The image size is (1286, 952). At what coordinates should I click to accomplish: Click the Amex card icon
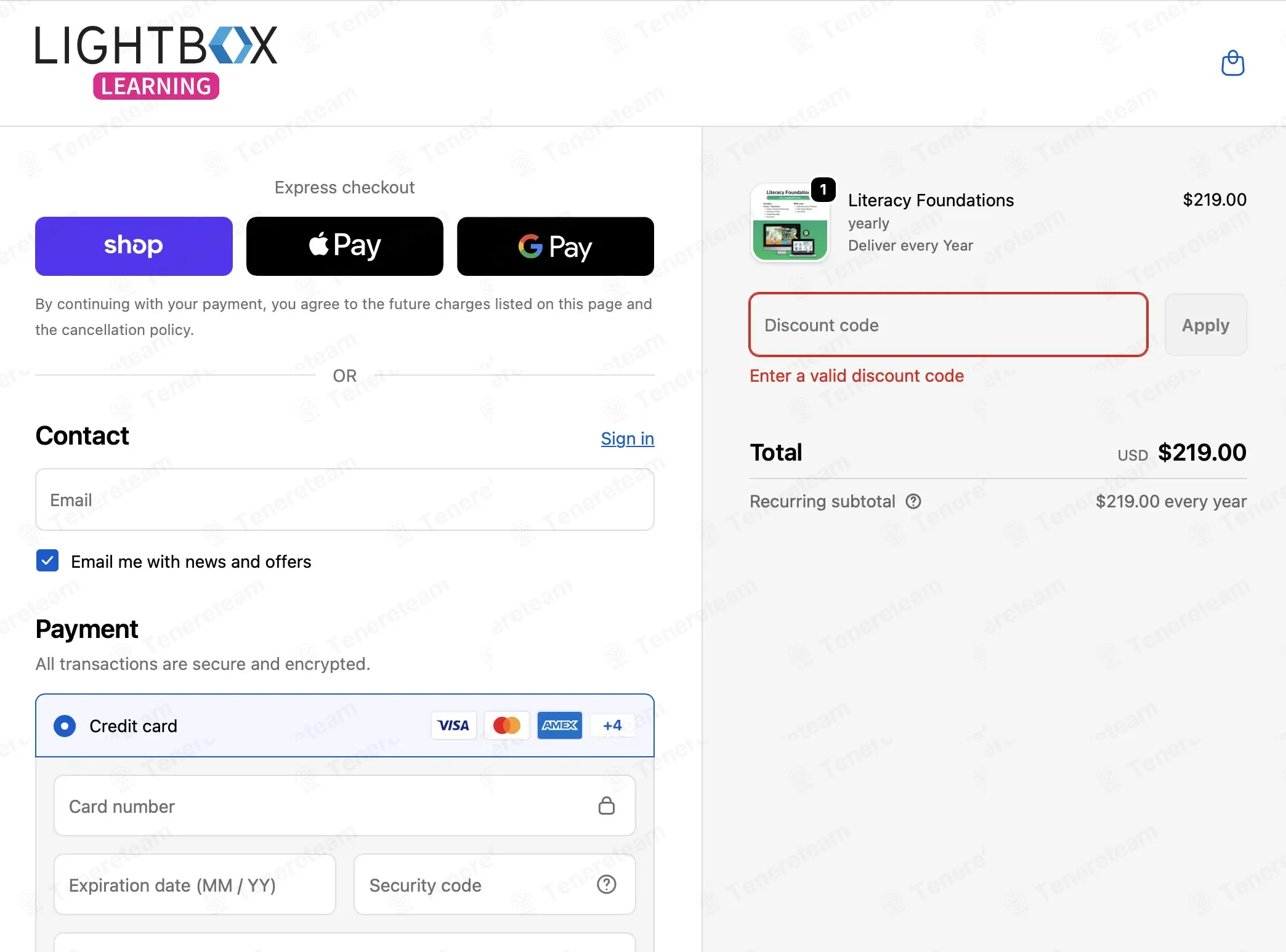point(560,725)
